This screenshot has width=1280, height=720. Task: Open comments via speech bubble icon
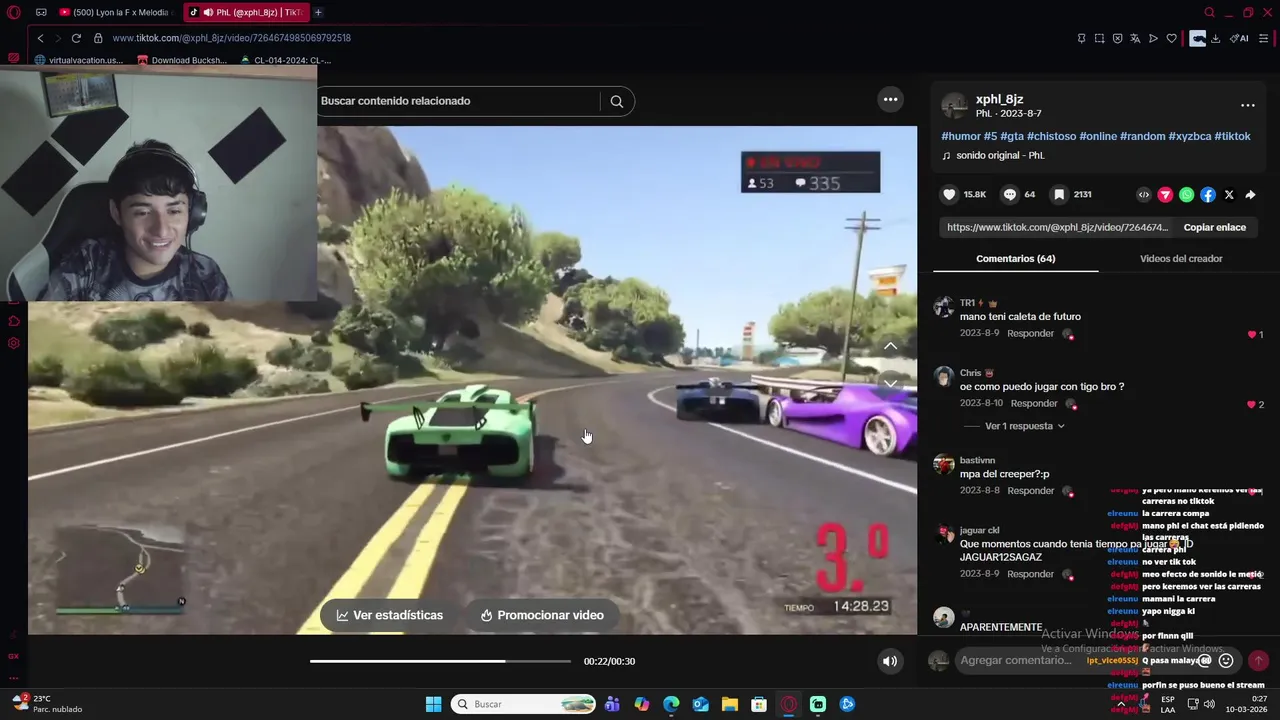[x=1010, y=195]
